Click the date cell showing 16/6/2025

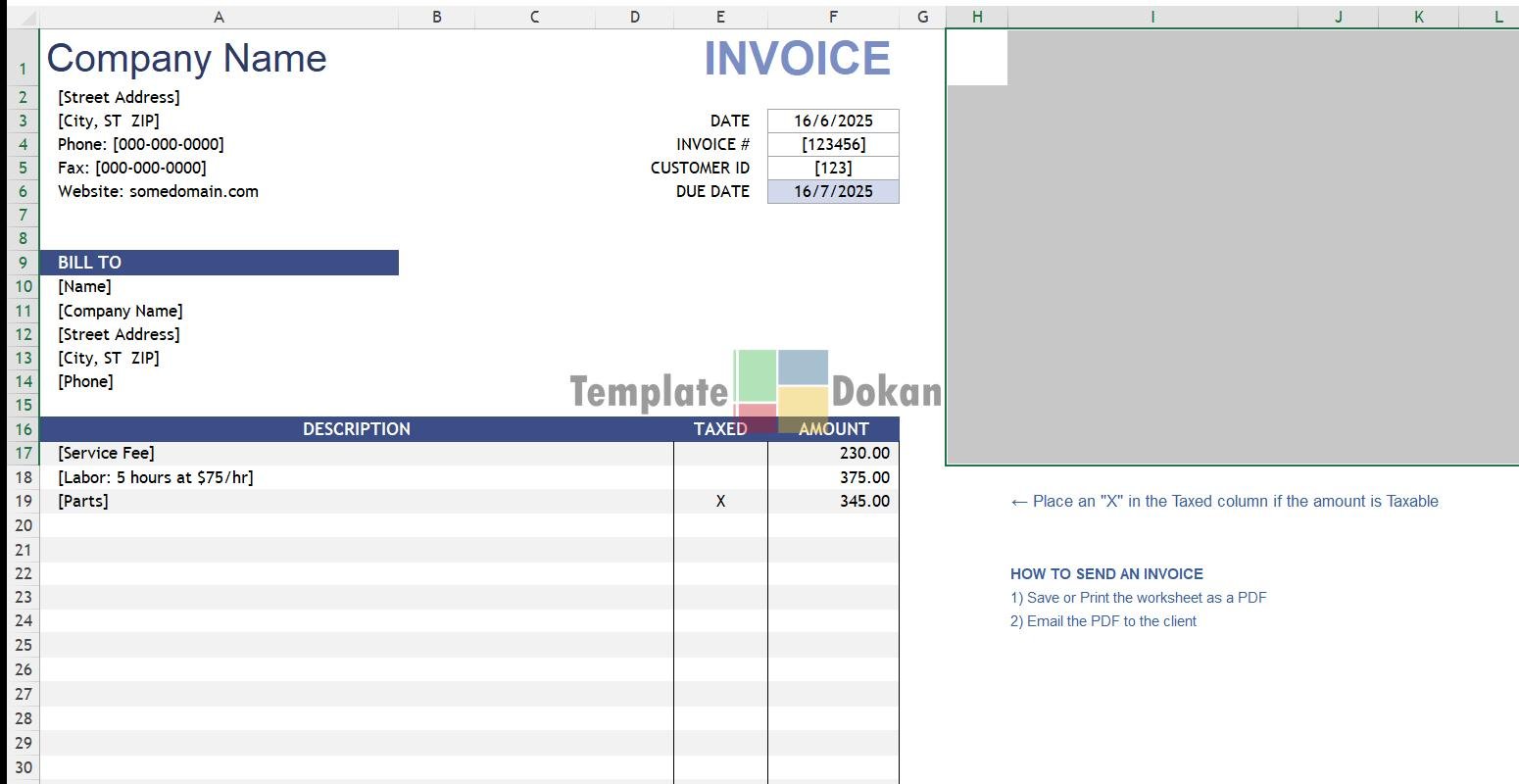coord(833,121)
